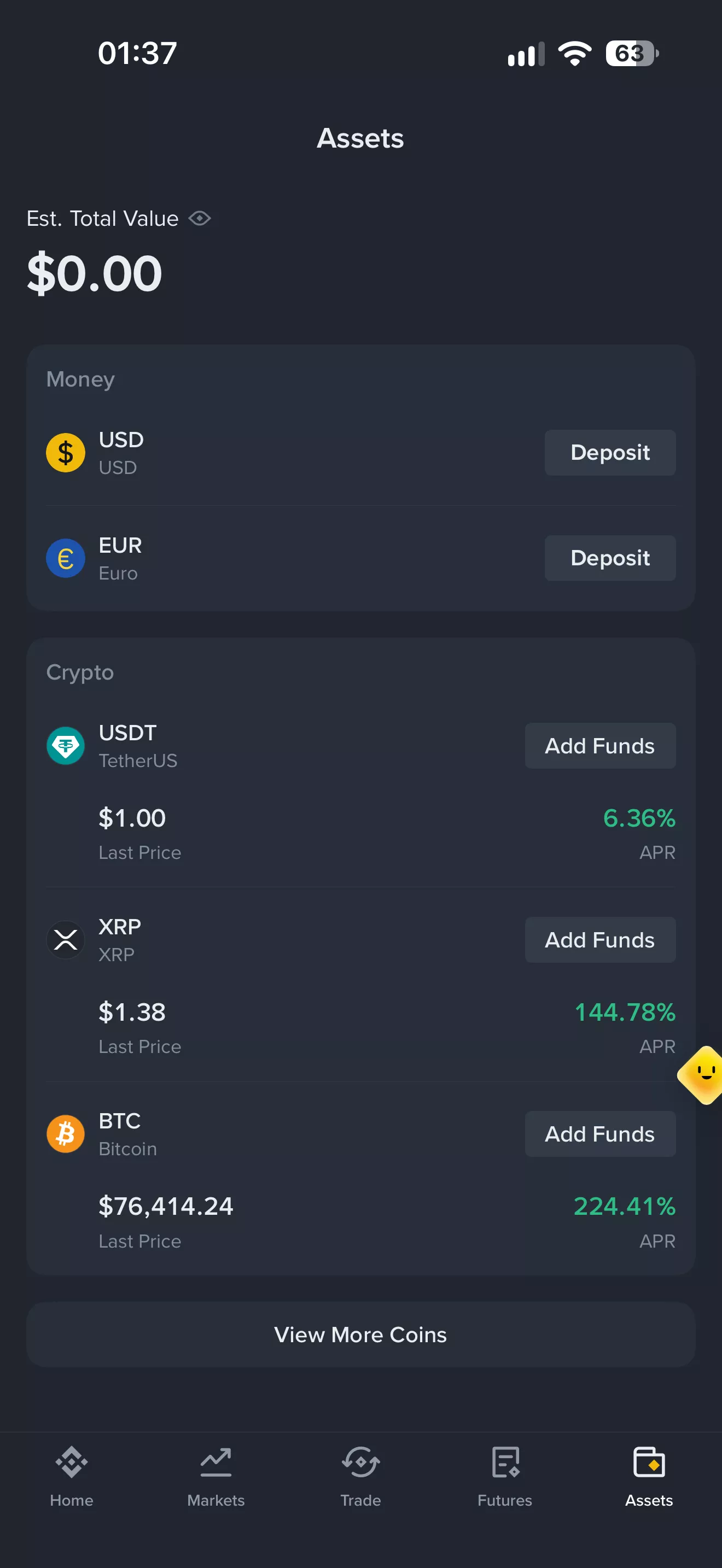Open the yellow smiley assistant widget
This screenshot has height=1568, width=722.
click(x=701, y=1075)
